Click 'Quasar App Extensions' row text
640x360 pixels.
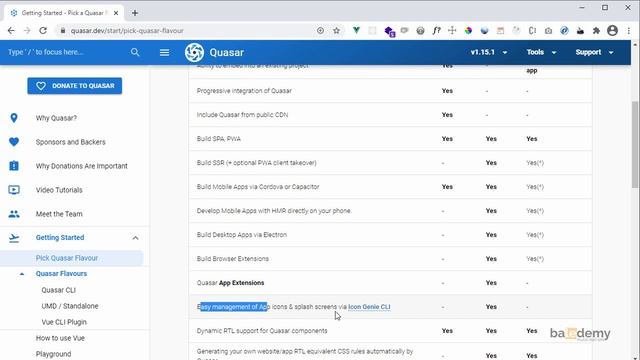[230, 283]
